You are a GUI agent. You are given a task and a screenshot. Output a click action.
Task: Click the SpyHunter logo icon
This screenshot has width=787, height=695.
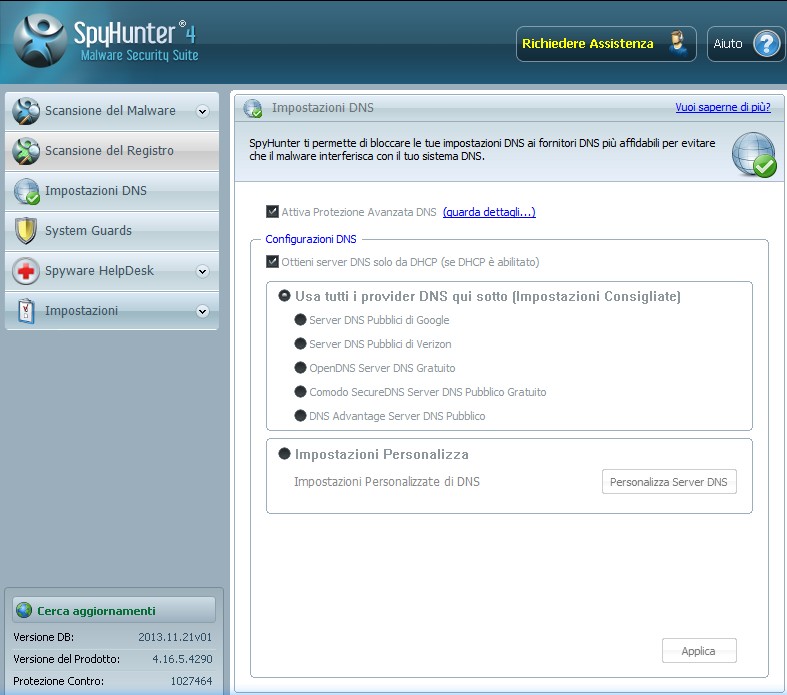40,41
